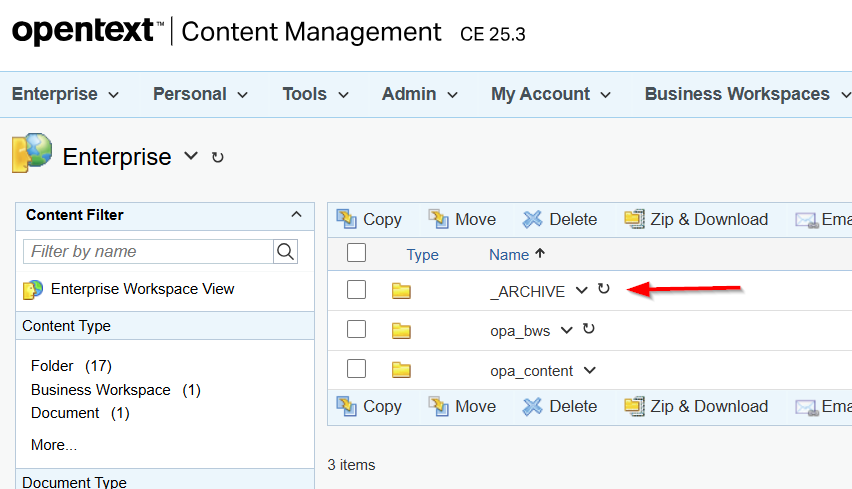Click the bottom toolbar Move icon

coord(438,406)
